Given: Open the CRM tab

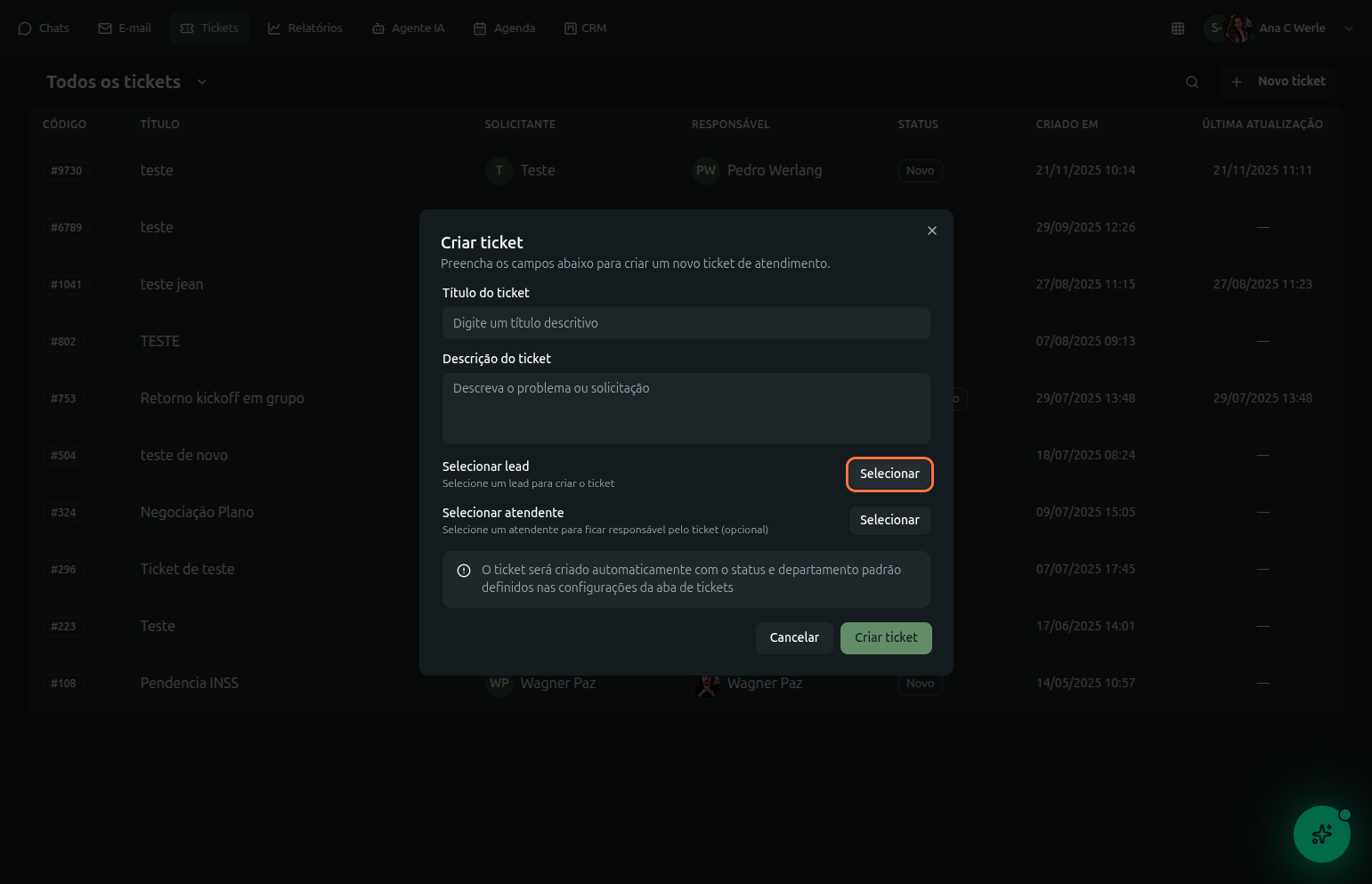Looking at the screenshot, I should [585, 28].
